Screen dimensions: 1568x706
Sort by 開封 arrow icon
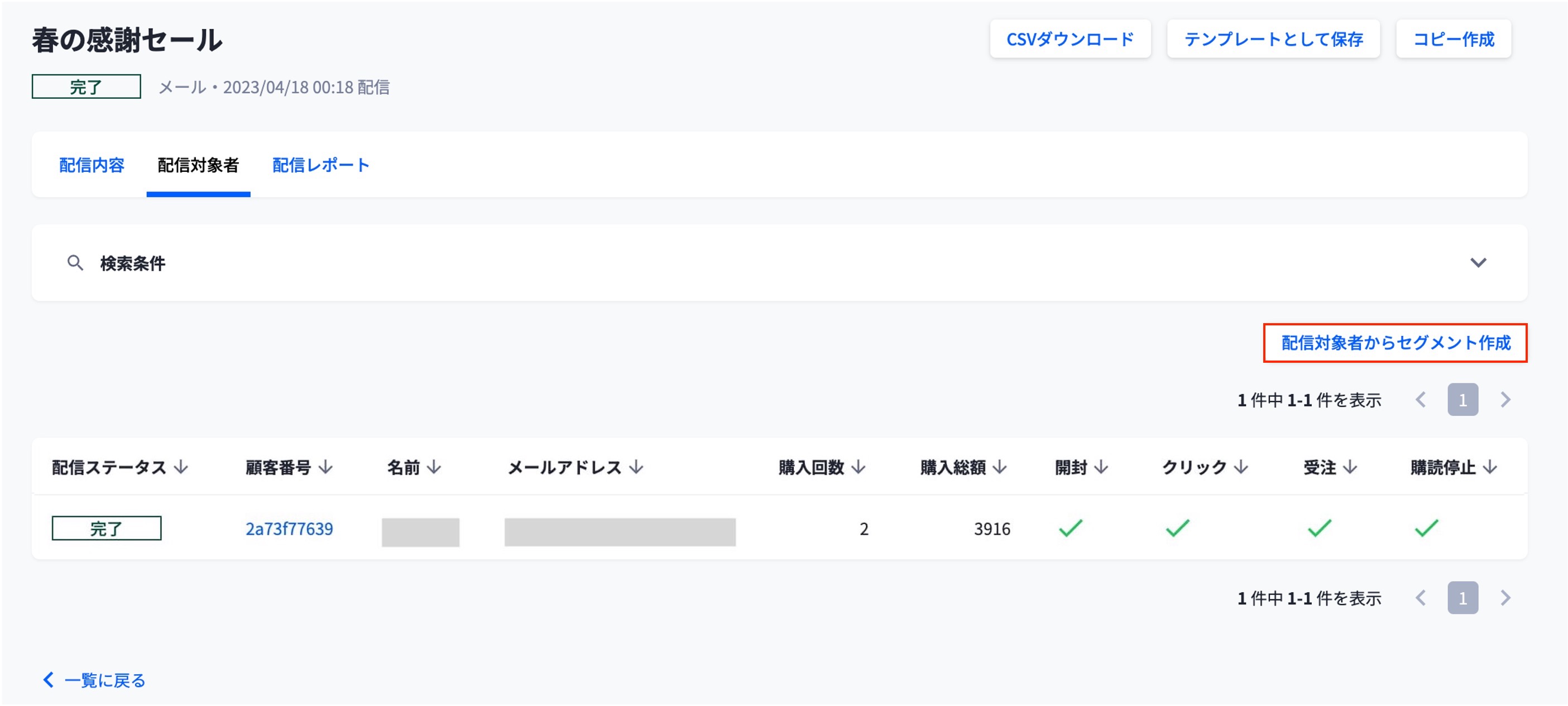click(1101, 467)
